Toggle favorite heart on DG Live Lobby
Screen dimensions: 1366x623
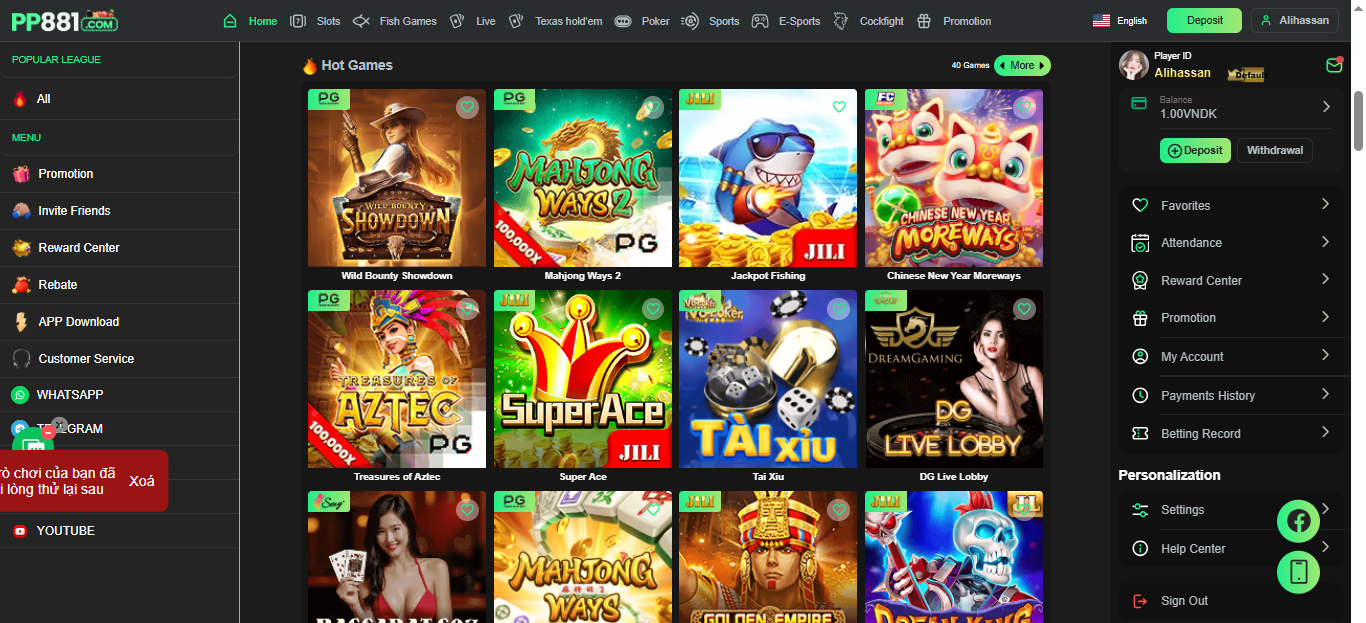click(x=1024, y=309)
